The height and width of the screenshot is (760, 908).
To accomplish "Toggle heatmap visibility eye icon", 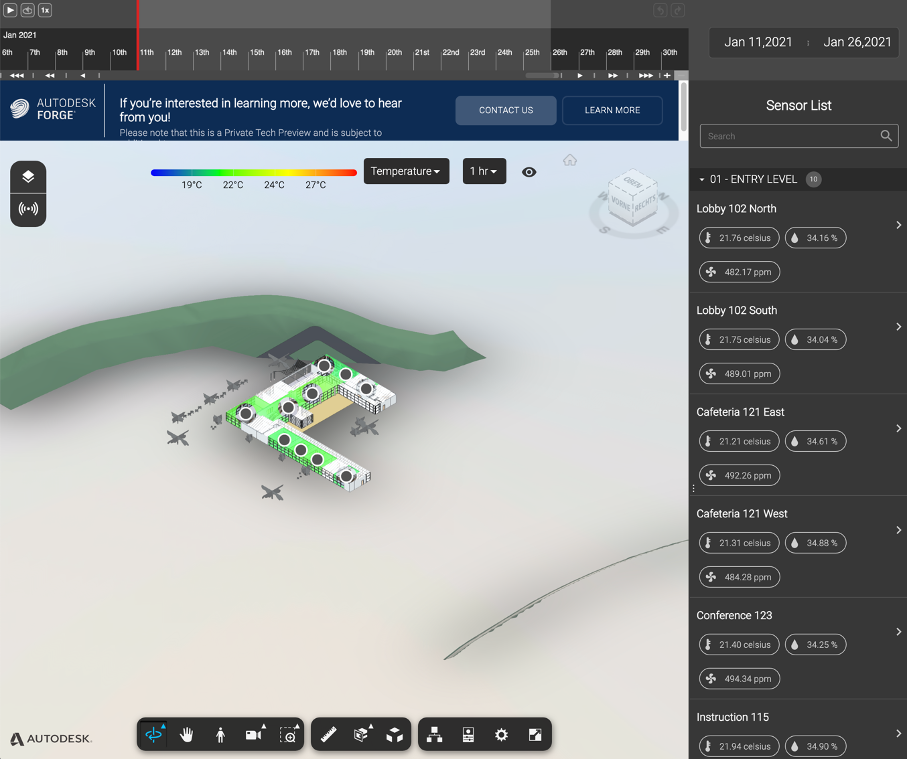I will [x=529, y=172].
